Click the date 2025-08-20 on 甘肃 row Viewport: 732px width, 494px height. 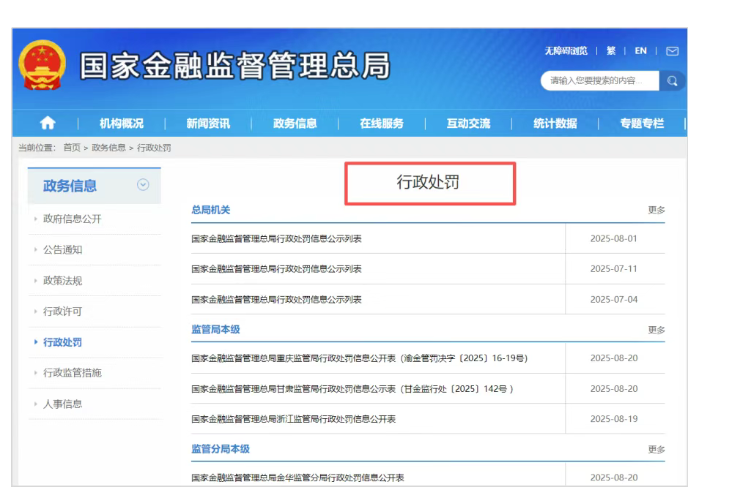[x=614, y=388]
